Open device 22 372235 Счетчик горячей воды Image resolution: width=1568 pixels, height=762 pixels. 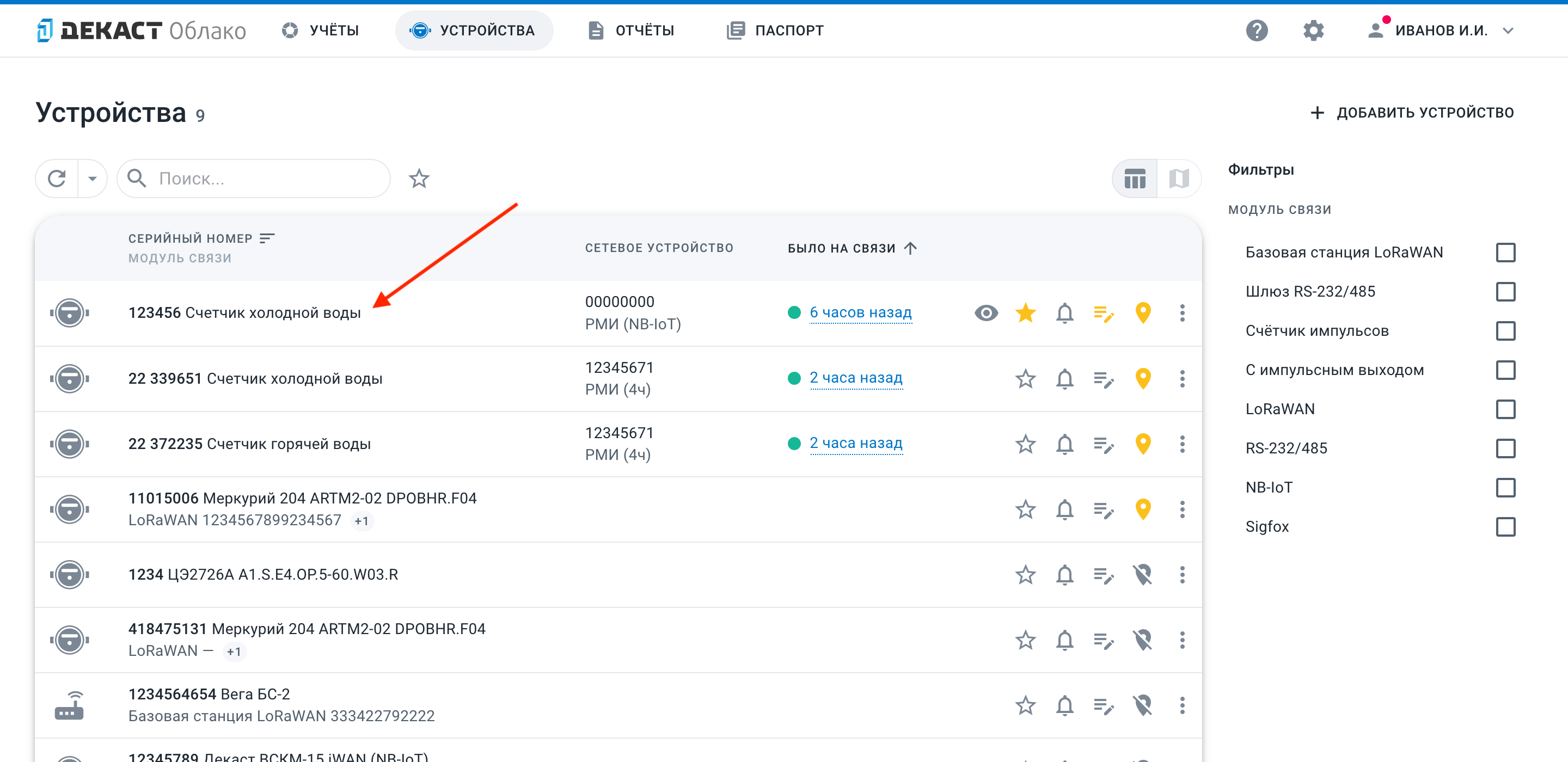coord(249,444)
